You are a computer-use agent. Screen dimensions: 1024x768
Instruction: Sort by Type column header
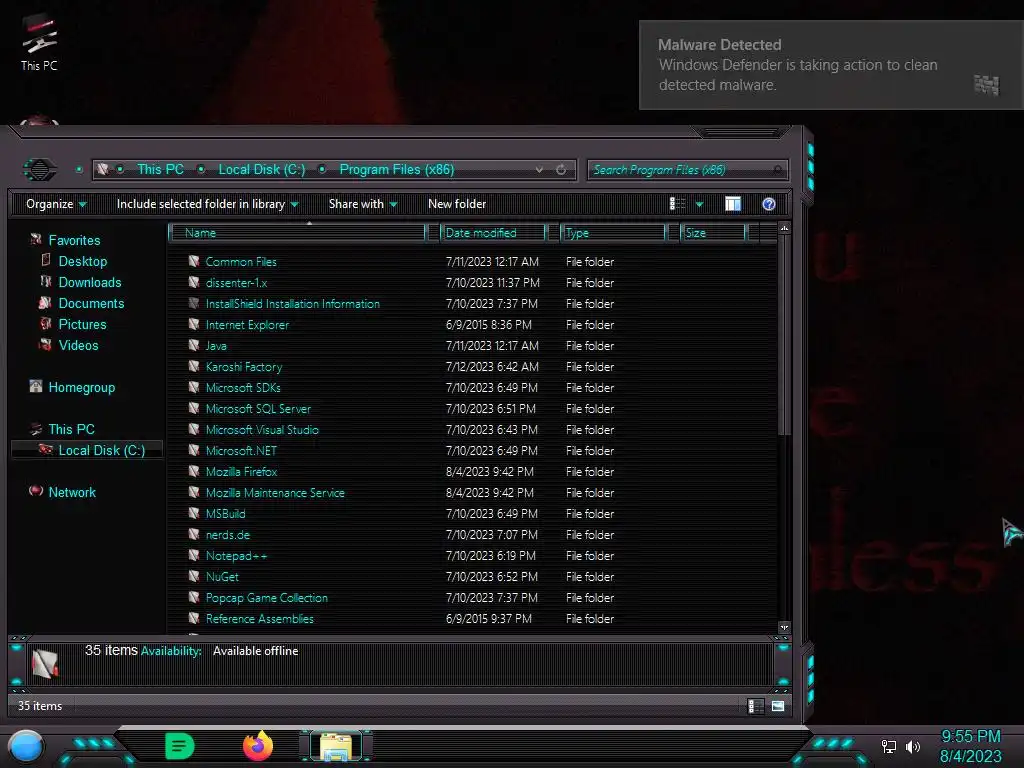613,232
